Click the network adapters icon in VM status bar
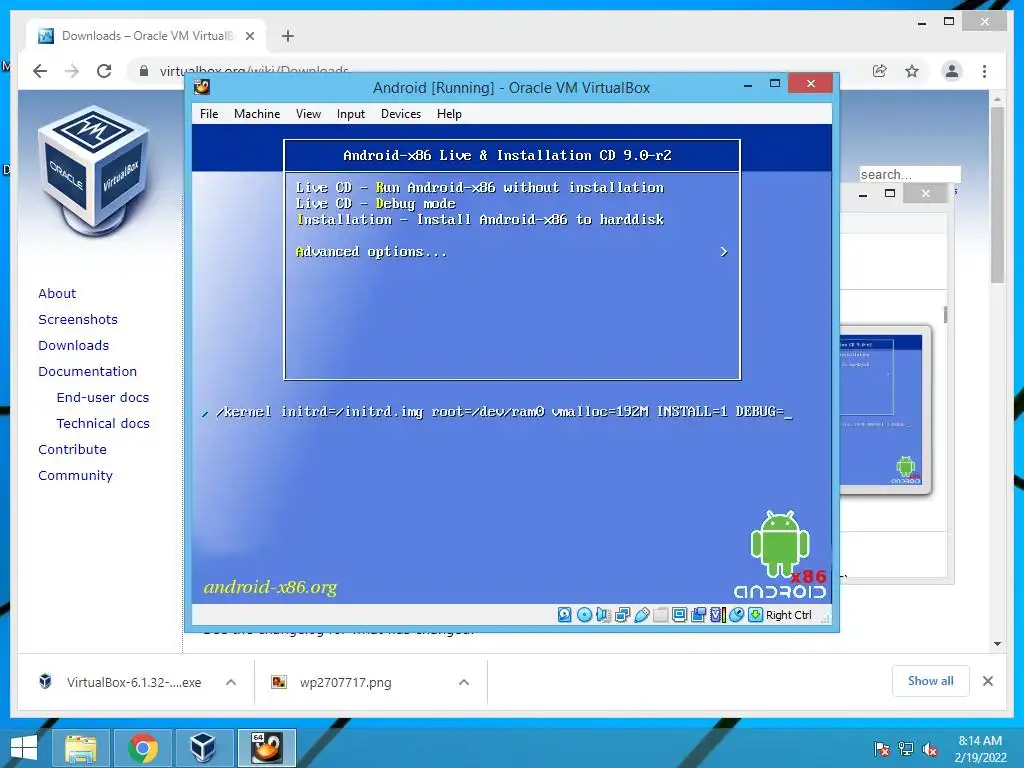 click(622, 615)
